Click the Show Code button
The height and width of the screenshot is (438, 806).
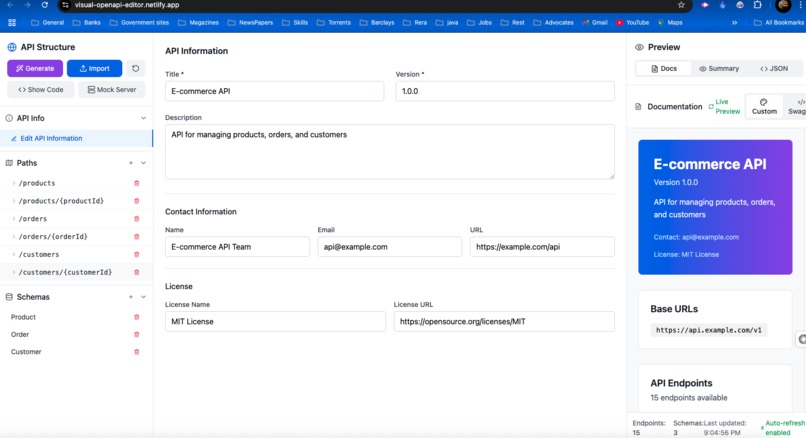(x=41, y=89)
